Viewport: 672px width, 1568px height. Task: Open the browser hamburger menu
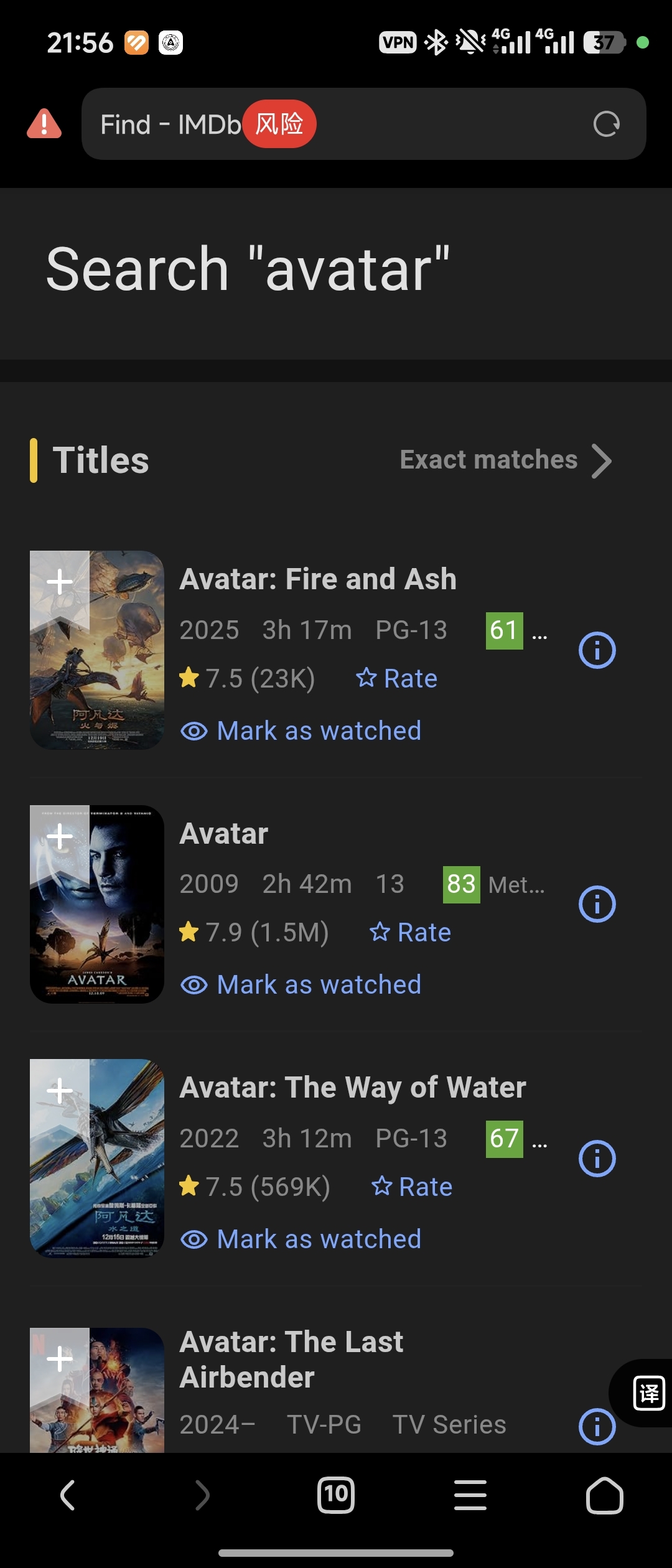coord(470,1495)
